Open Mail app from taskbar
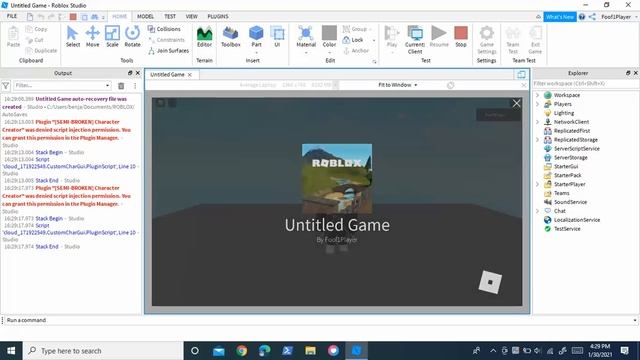The height and width of the screenshot is (360, 640). (218, 351)
